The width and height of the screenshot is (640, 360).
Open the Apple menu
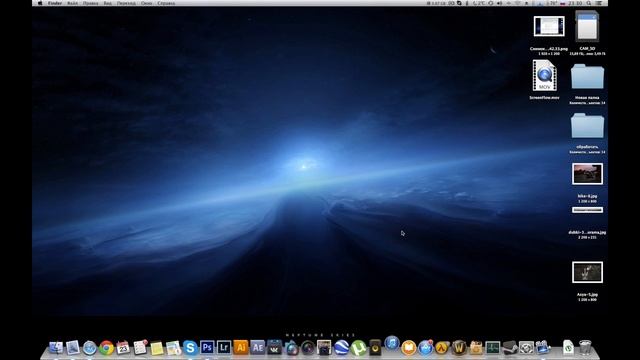[x=40, y=3]
